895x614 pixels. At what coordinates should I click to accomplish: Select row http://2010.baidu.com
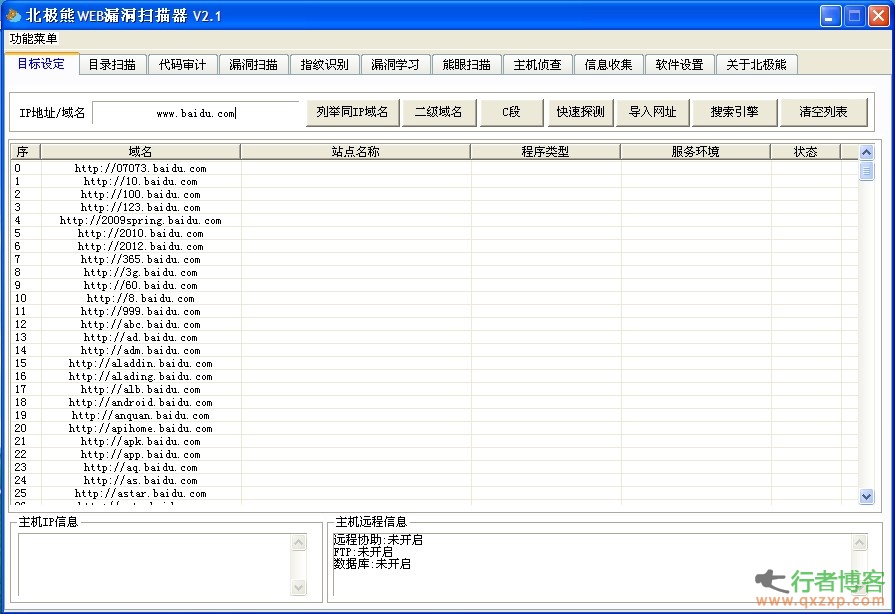pyautogui.click(x=434, y=233)
